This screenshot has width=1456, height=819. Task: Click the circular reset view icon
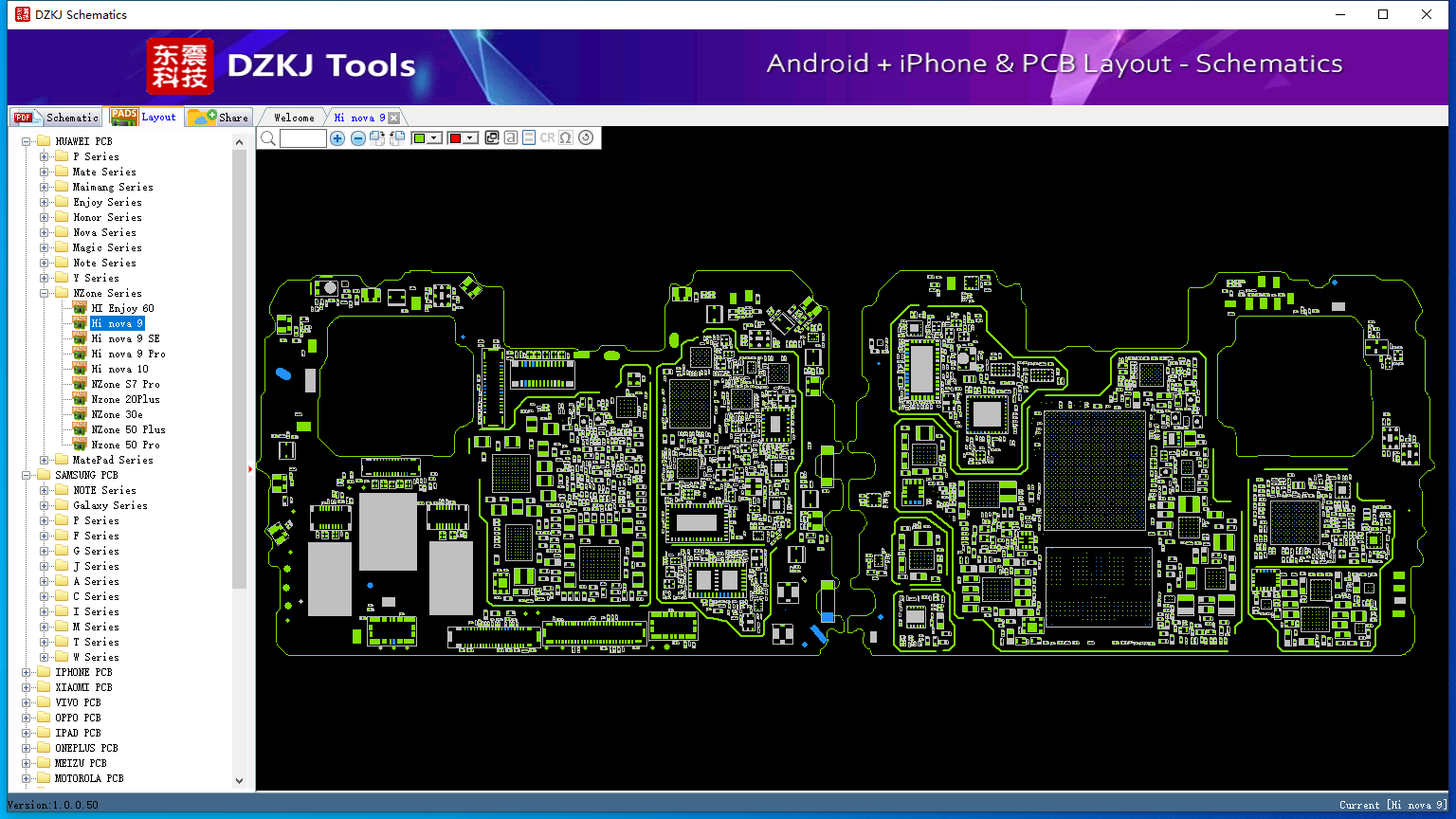(x=586, y=138)
